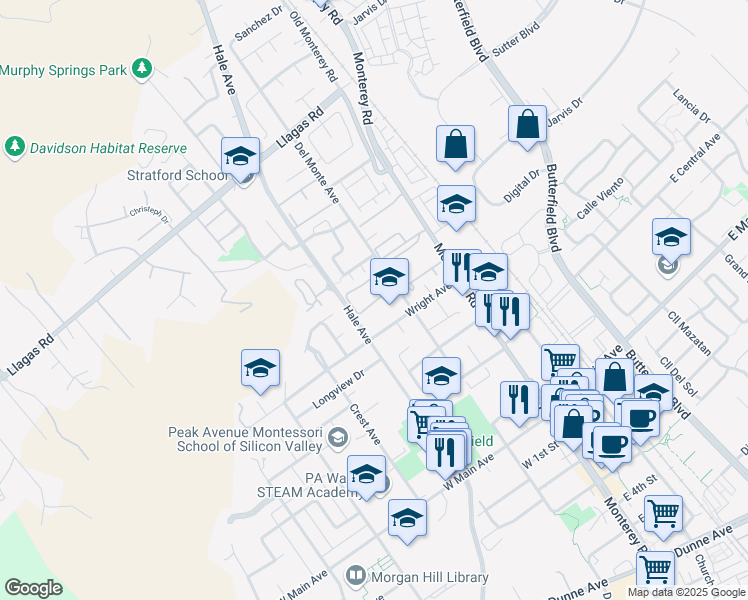Click the school marker above Wright Ave

[389, 280]
